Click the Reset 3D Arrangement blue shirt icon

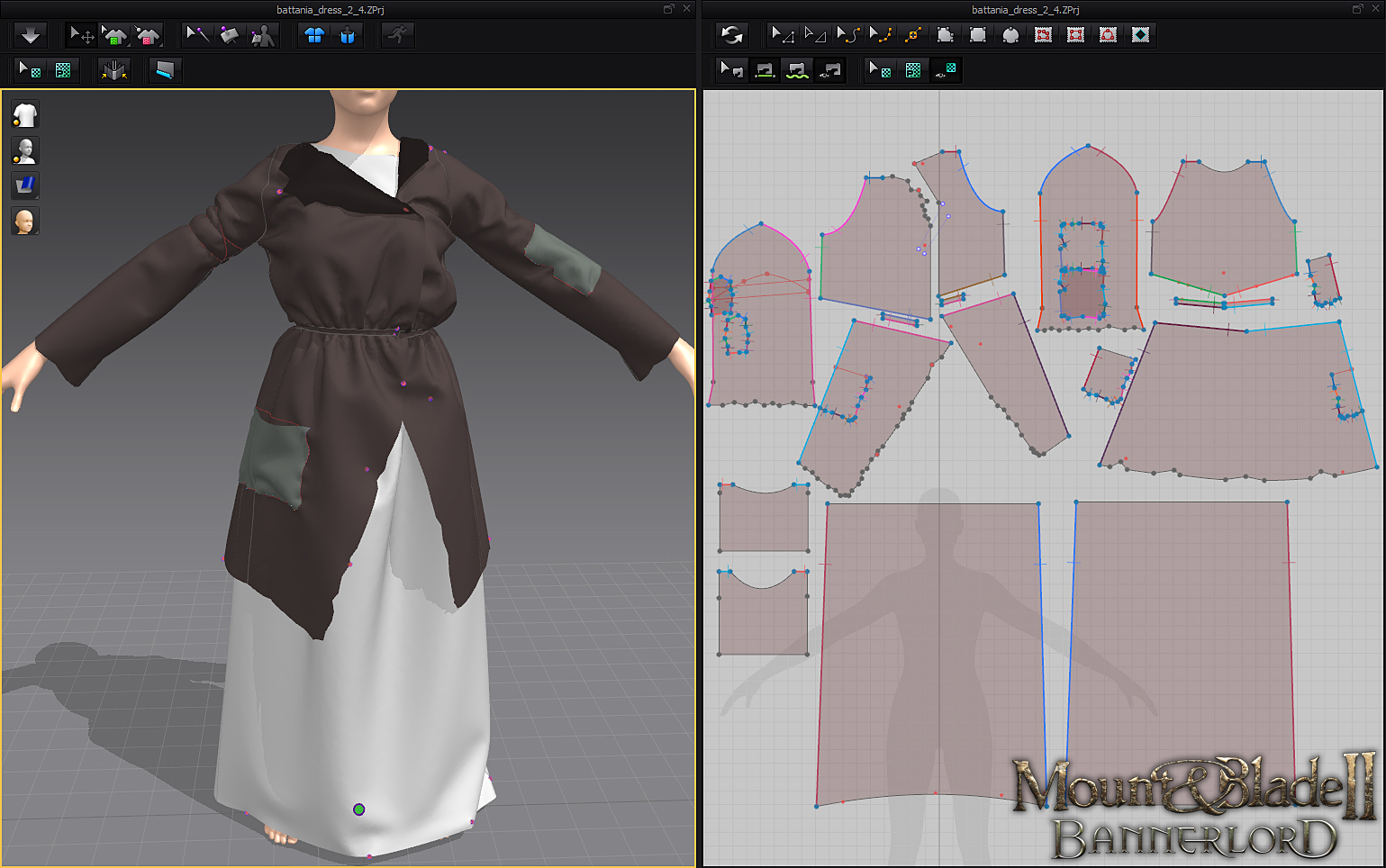[x=314, y=35]
